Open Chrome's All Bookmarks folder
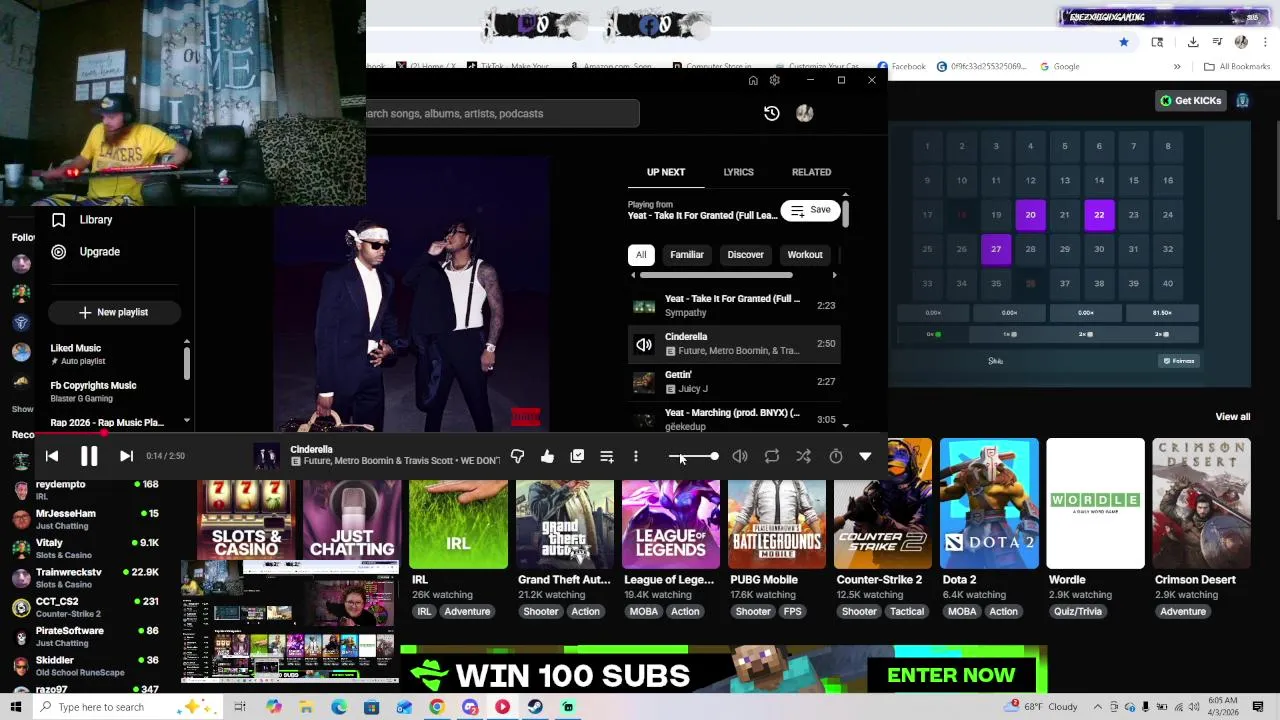 pos(1237,66)
